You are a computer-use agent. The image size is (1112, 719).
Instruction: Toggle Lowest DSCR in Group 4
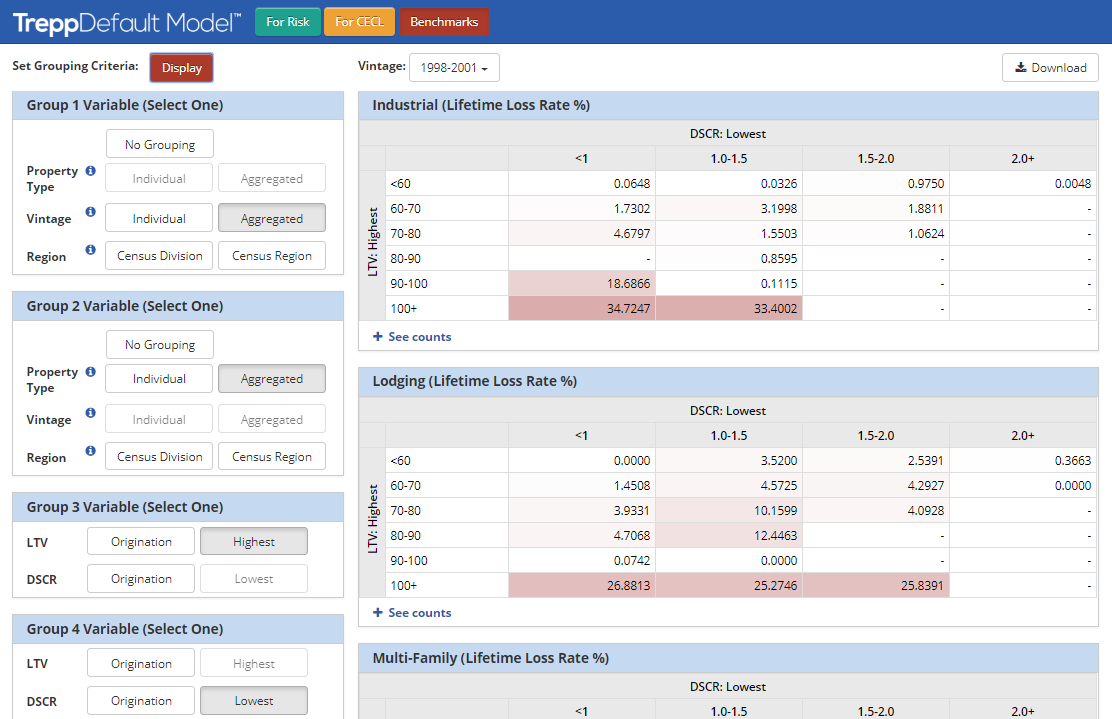[x=253, y=700]
